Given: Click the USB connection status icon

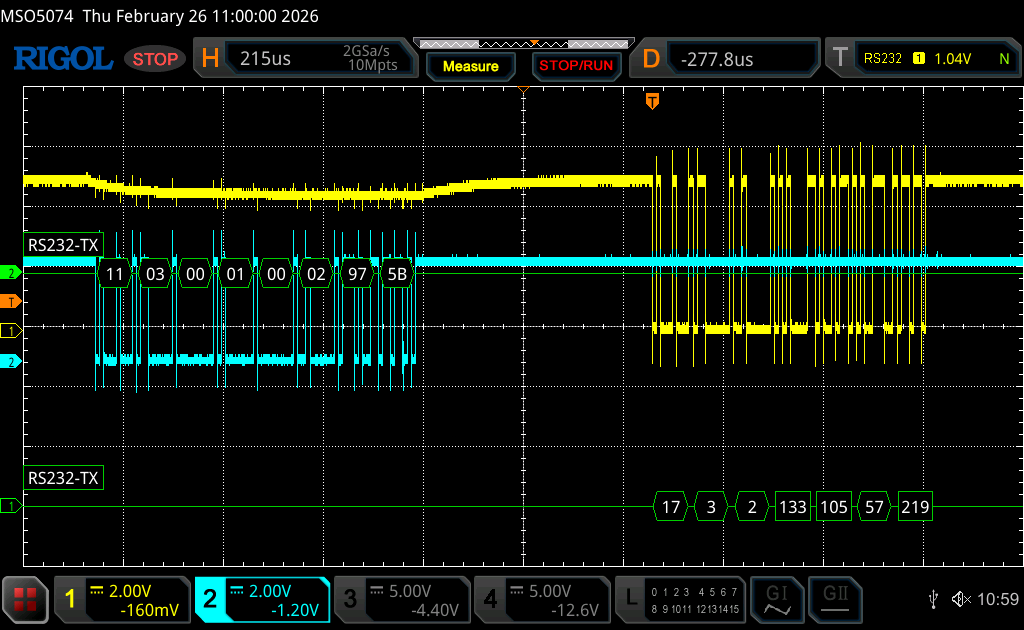Looking at the screenshot, I should (933, 599).
